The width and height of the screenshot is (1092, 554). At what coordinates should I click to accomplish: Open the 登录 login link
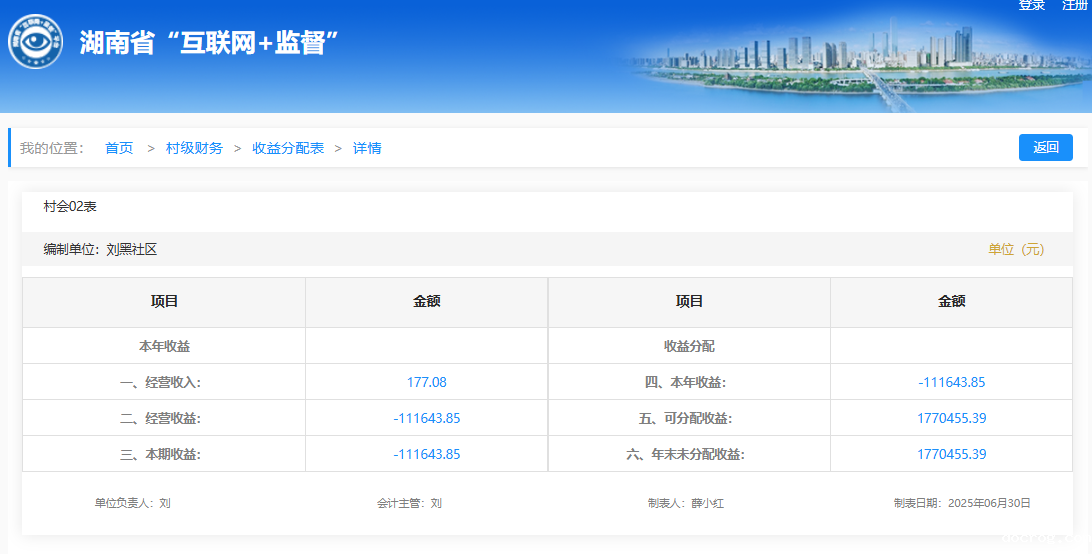[1031, 6]
